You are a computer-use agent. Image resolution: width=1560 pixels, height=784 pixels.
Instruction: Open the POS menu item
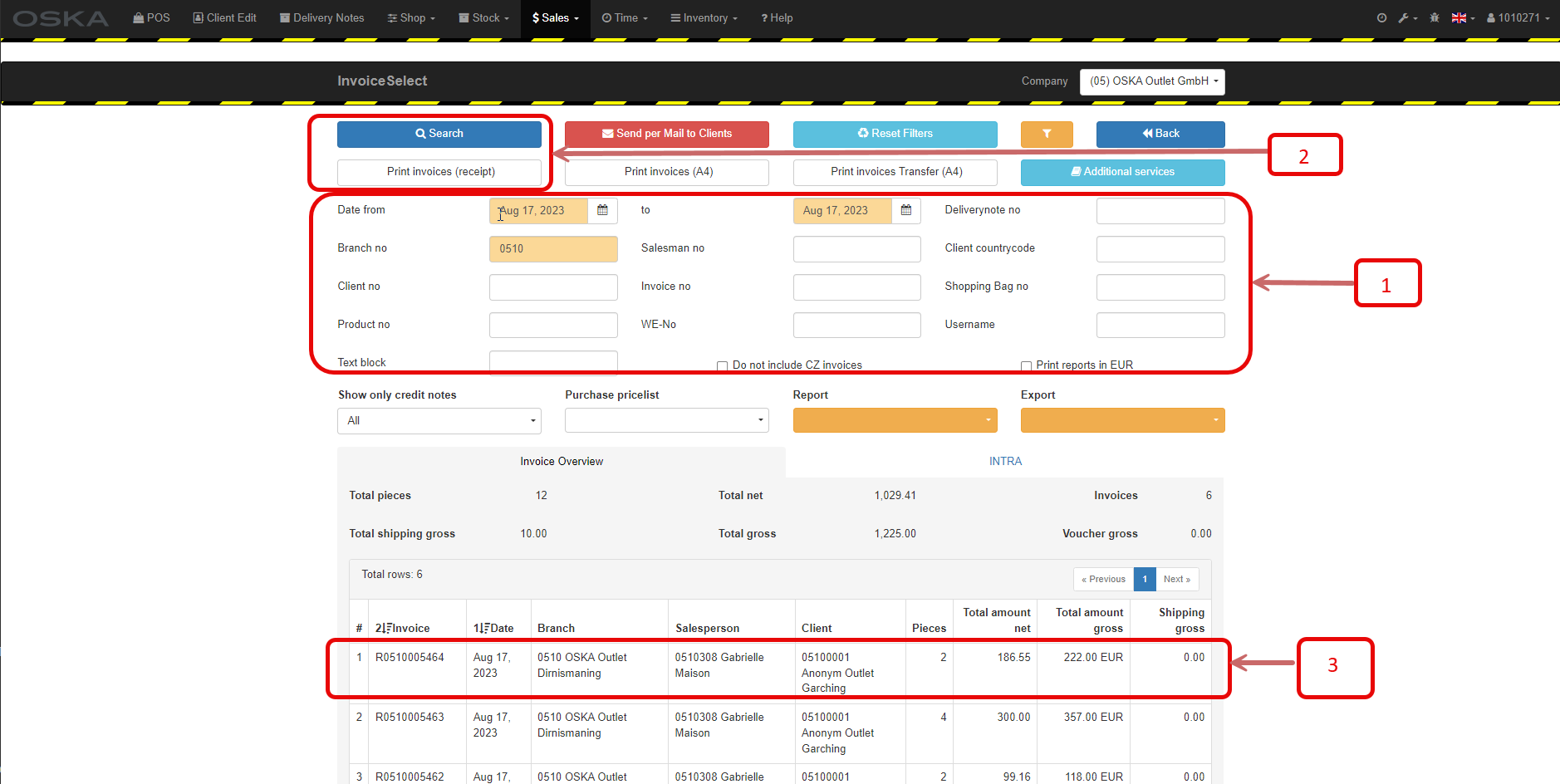pyautogui.click(x=151, y=17)
